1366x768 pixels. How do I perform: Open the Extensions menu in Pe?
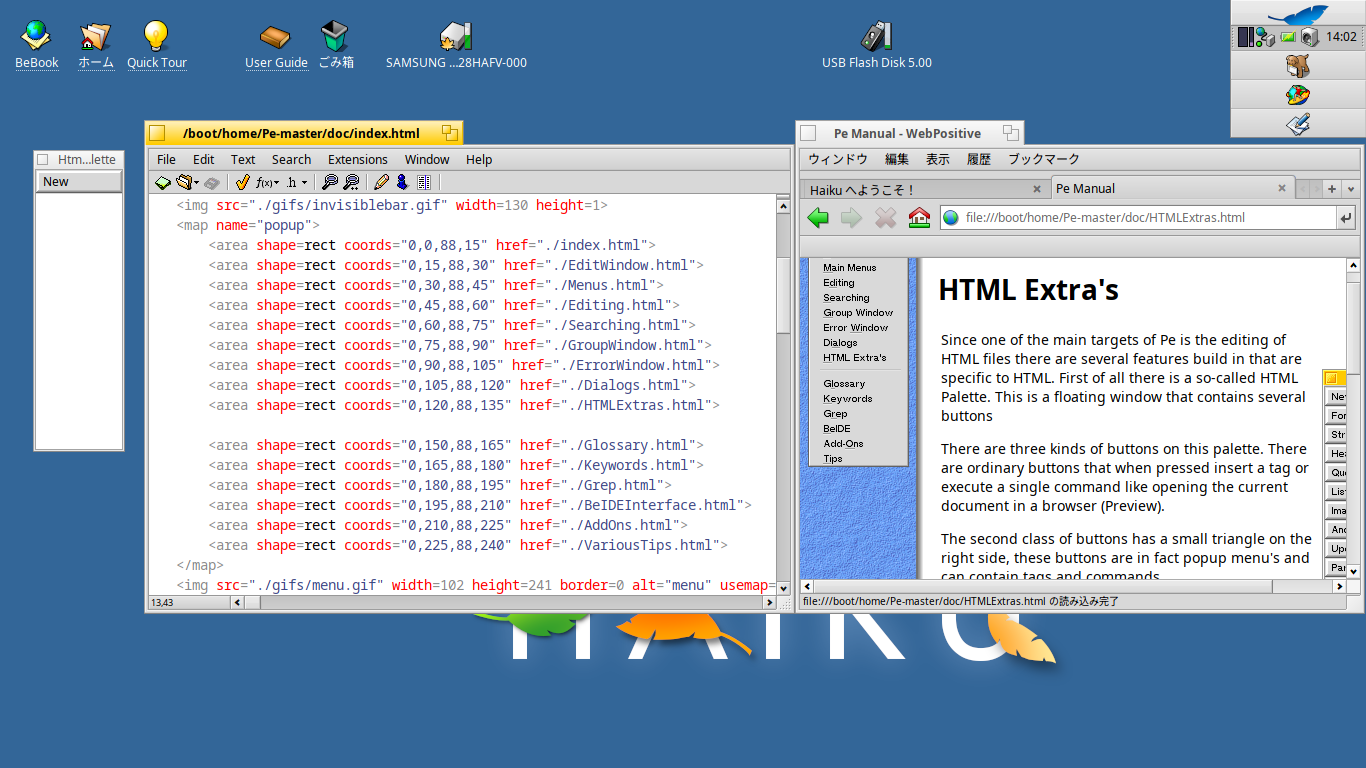click(x=357, y=159)
